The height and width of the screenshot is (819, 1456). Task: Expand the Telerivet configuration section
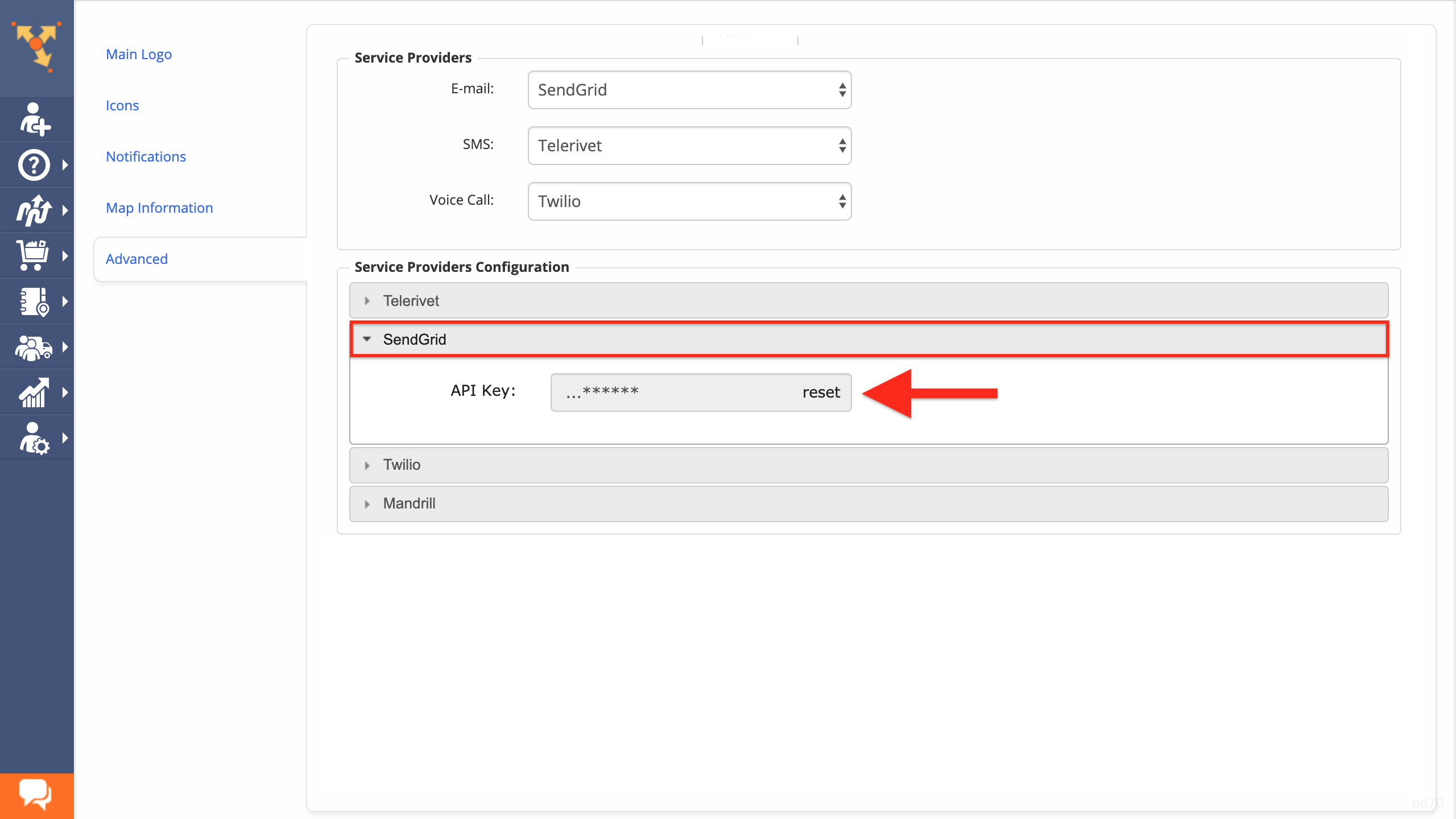[x=868, y=300]
